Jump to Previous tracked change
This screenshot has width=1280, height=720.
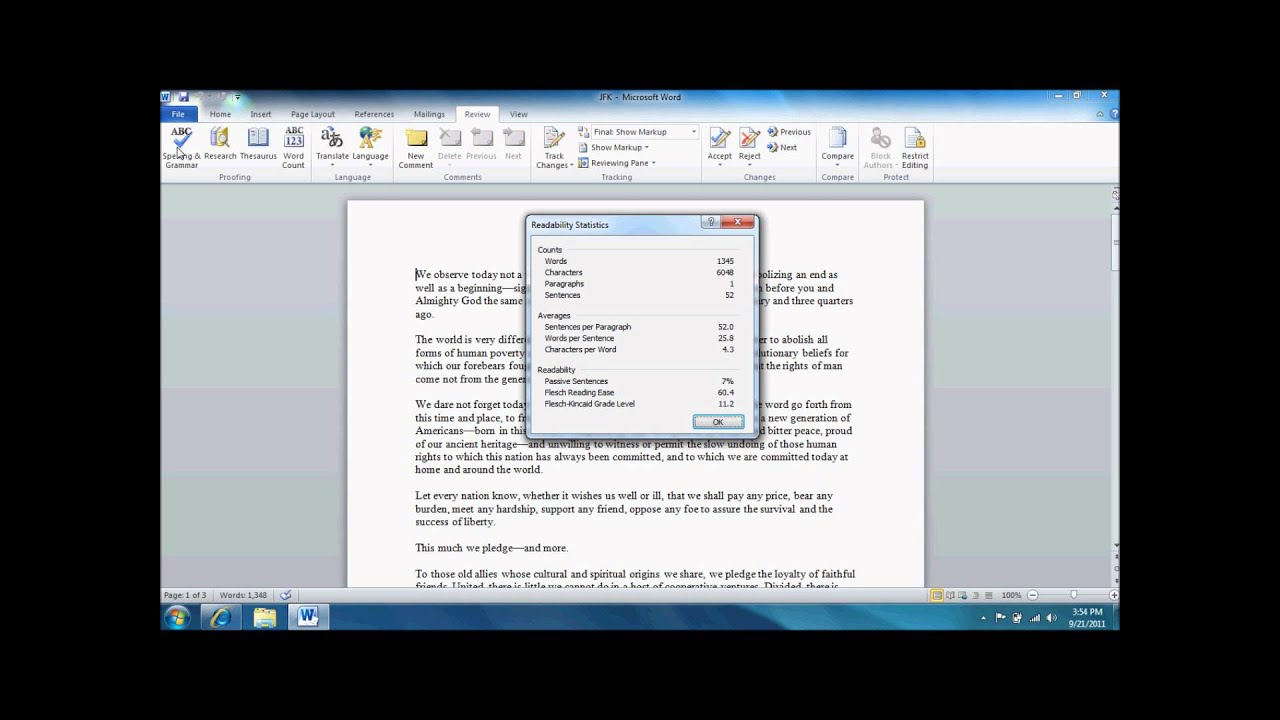coord(789,132)
